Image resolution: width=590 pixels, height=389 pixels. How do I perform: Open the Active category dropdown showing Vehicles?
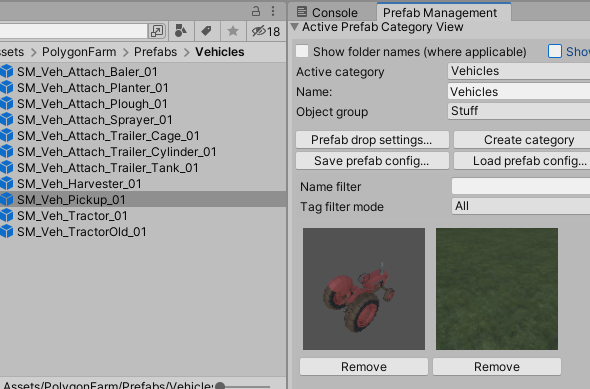click(x=519, y=71)
